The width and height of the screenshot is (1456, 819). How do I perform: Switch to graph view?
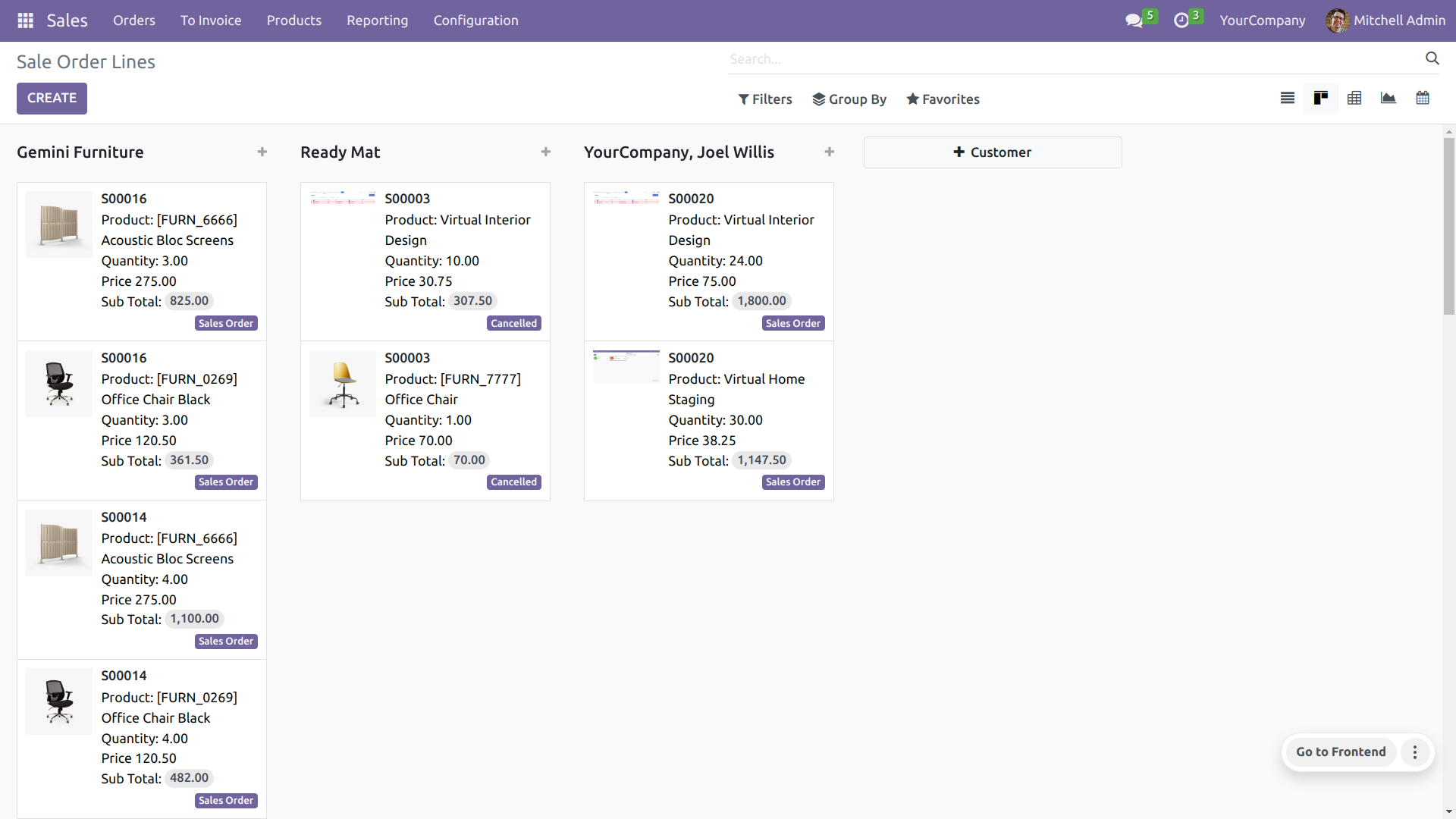1388,98
